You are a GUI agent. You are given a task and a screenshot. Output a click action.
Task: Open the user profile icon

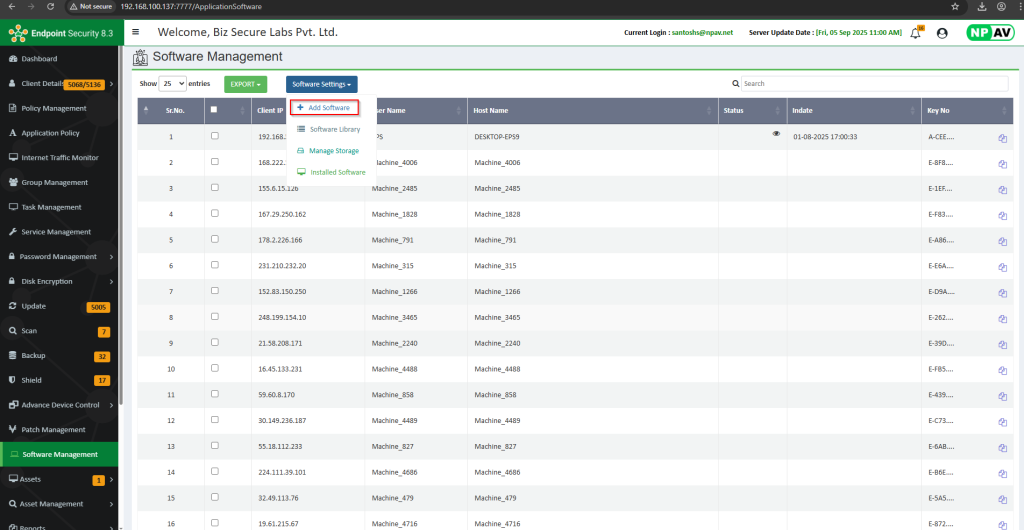[x=942, y=33]
